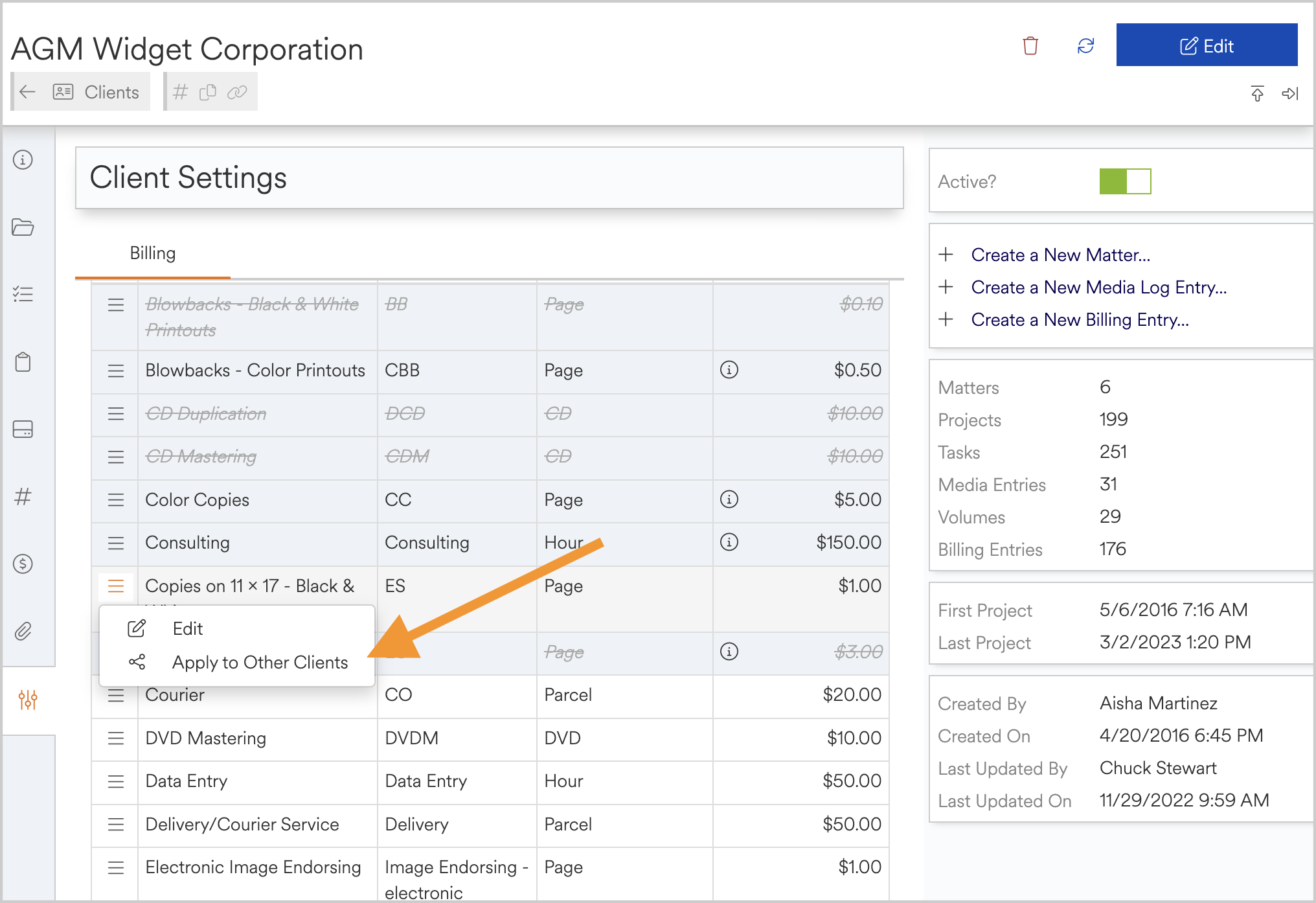
Task: Click the plus icon beside Create a New Media Log Entry
Action: [x=946, y=286]
